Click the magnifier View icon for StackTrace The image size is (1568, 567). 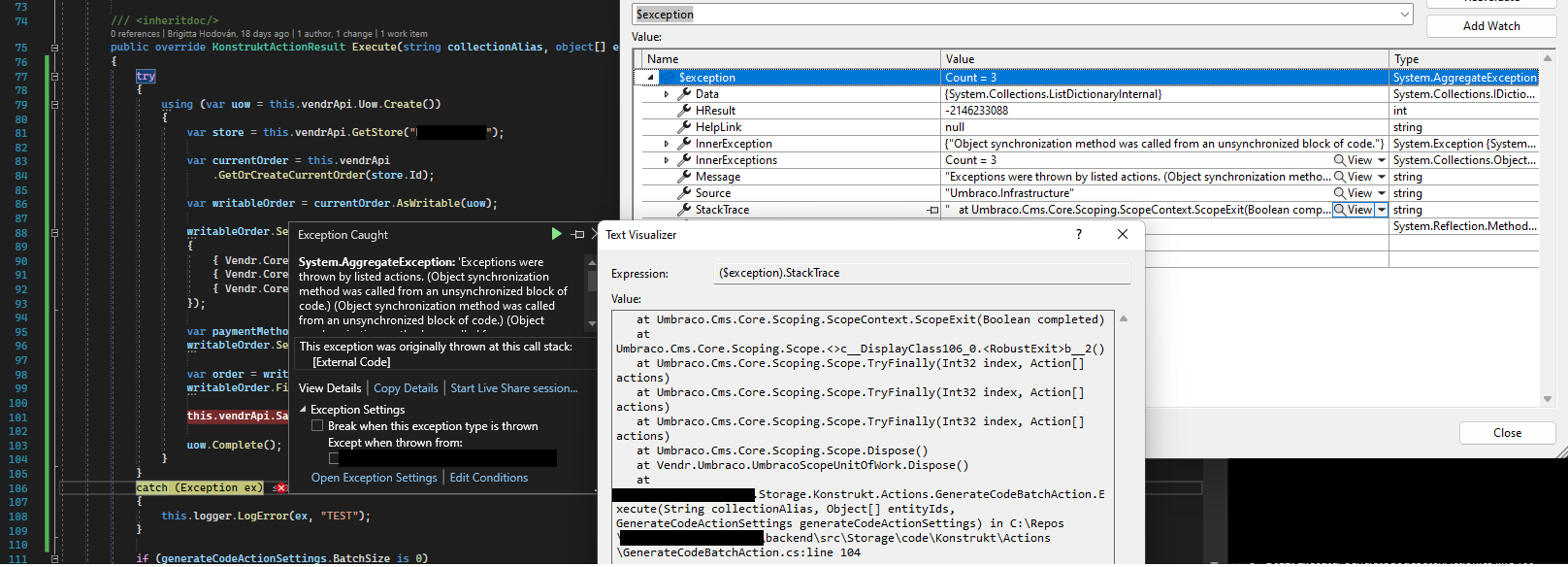point(1340,210)
